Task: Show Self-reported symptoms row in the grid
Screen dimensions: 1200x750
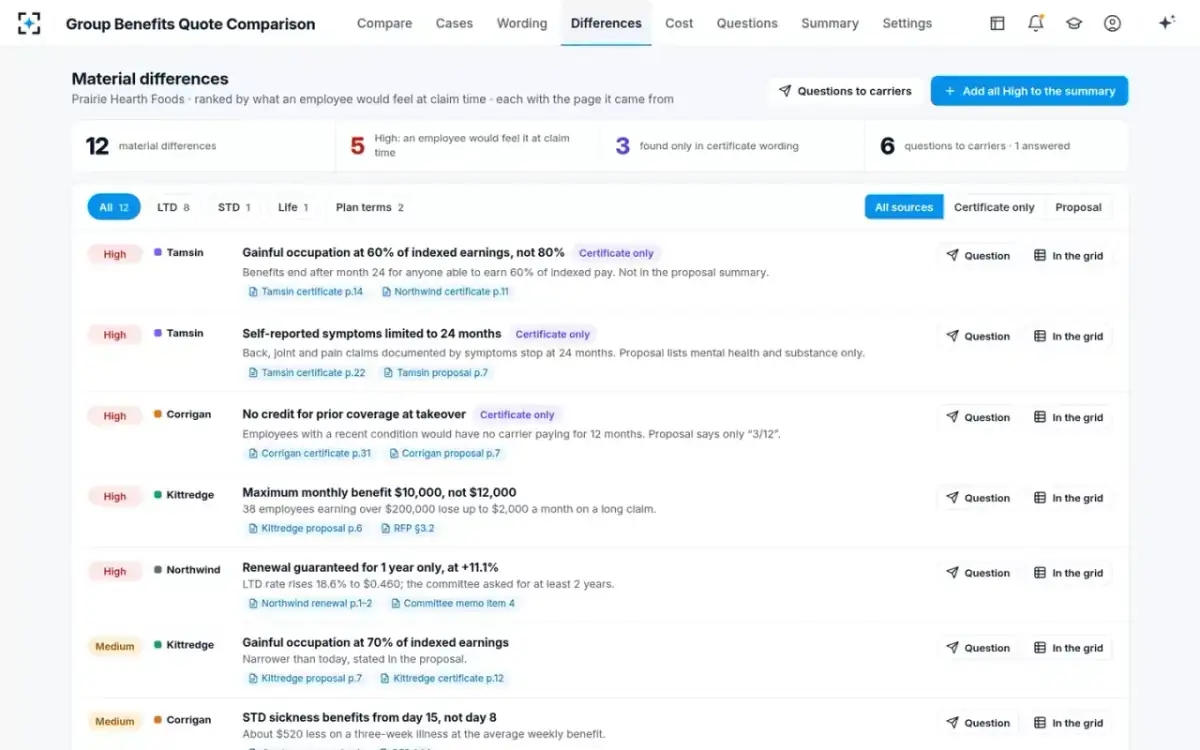Action: (x=1068, y=337)
